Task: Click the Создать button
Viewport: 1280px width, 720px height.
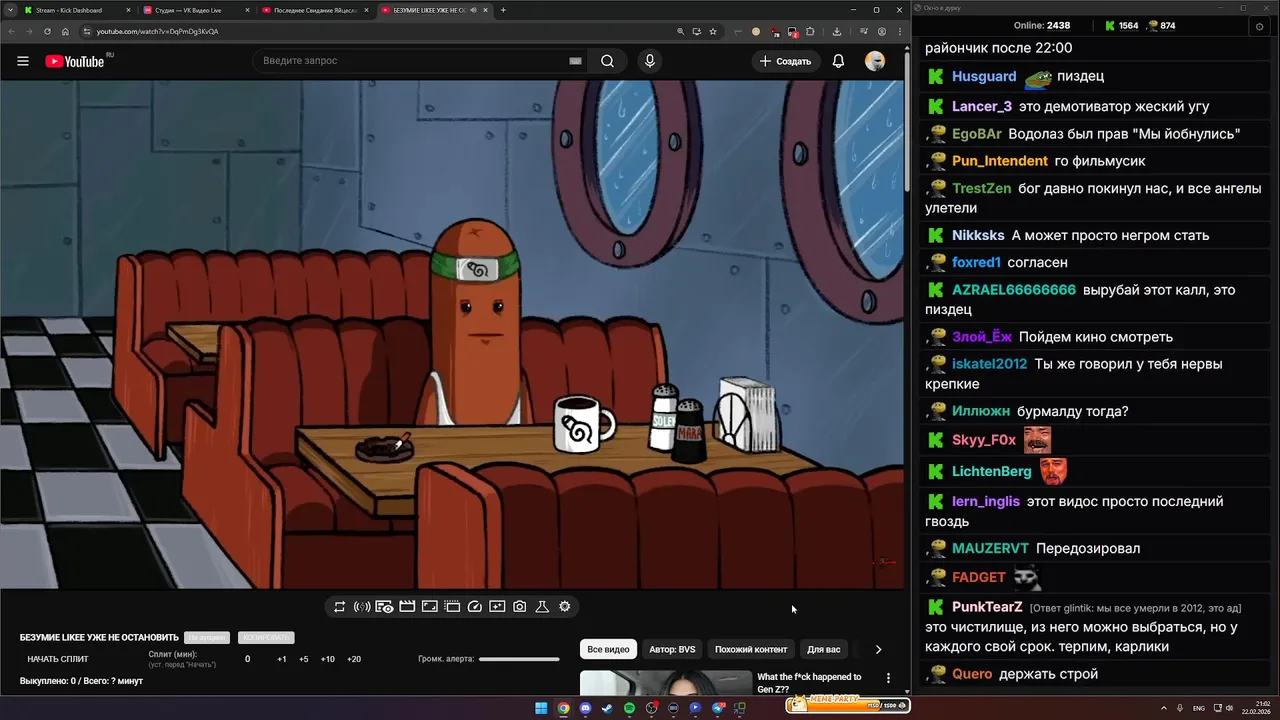Action: click(786, 61)
